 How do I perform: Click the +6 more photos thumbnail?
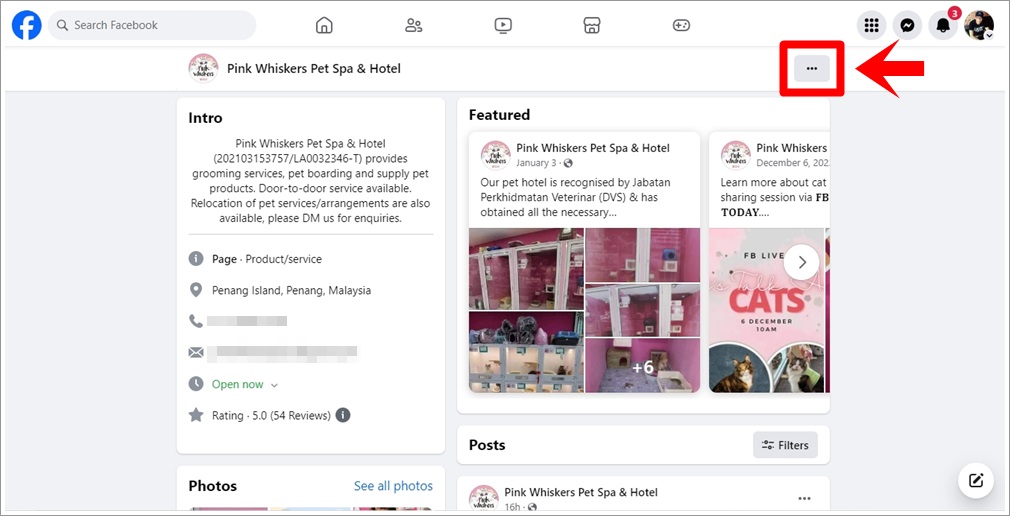[643, 365]
